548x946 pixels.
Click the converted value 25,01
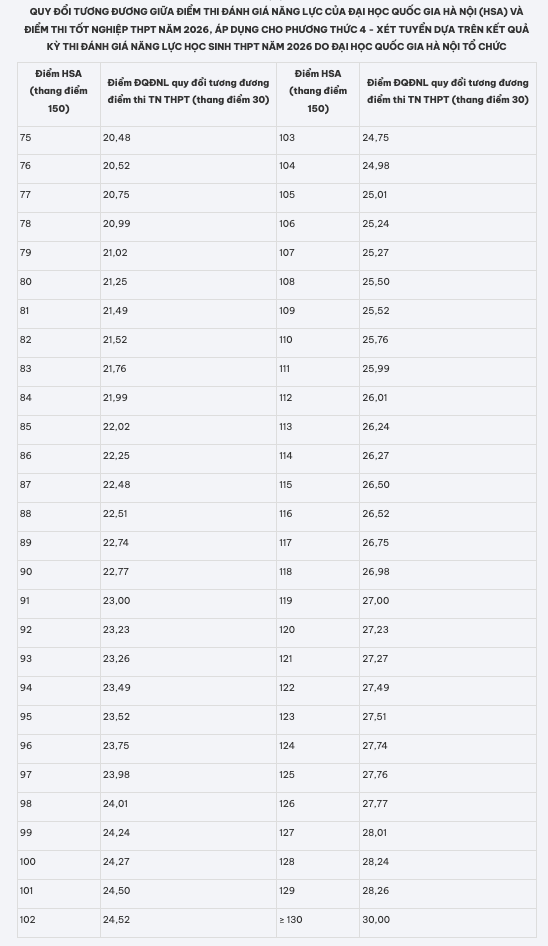(x=448, y=194)
